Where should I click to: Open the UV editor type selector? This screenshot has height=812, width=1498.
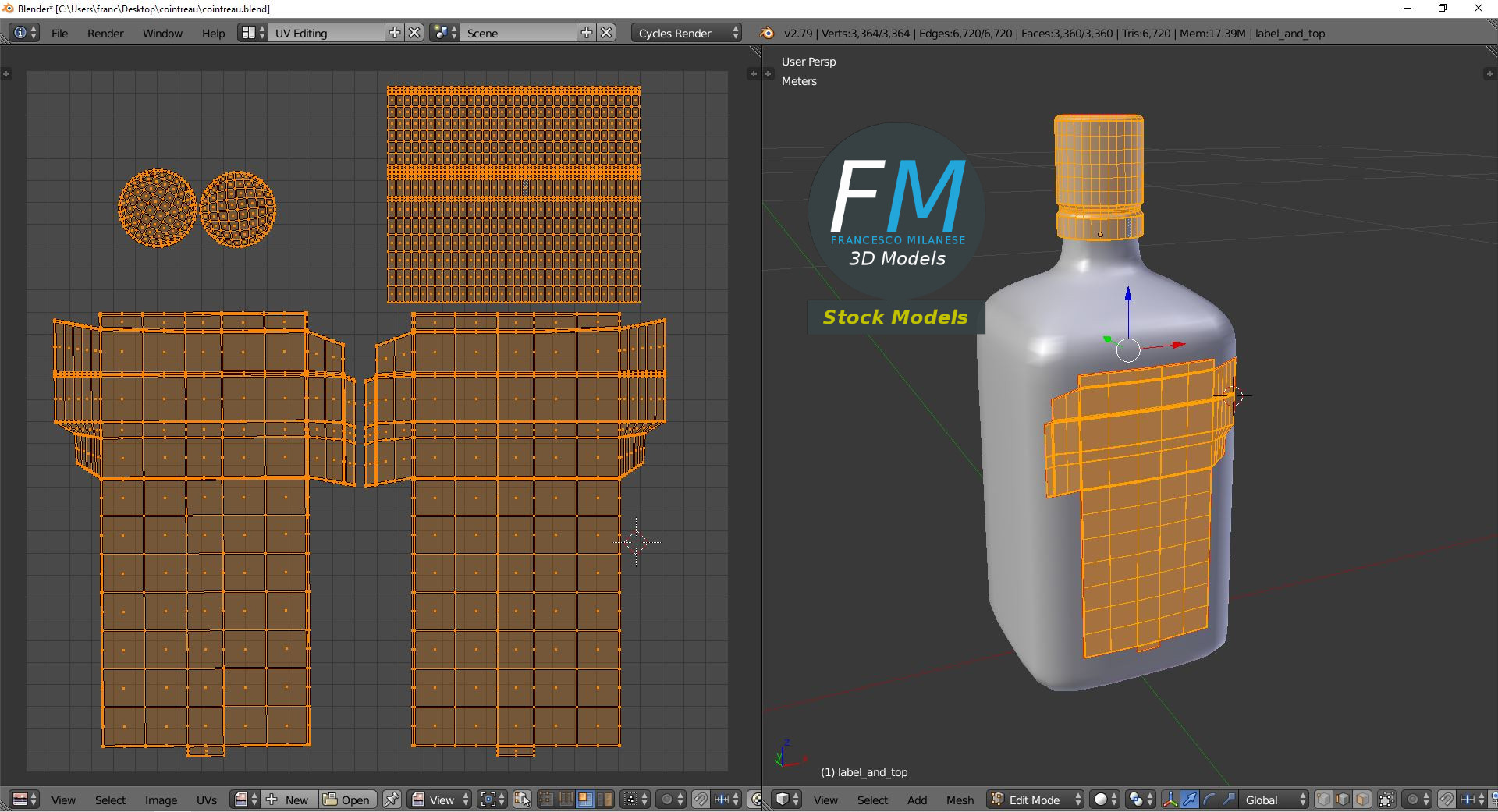(25, 800)
